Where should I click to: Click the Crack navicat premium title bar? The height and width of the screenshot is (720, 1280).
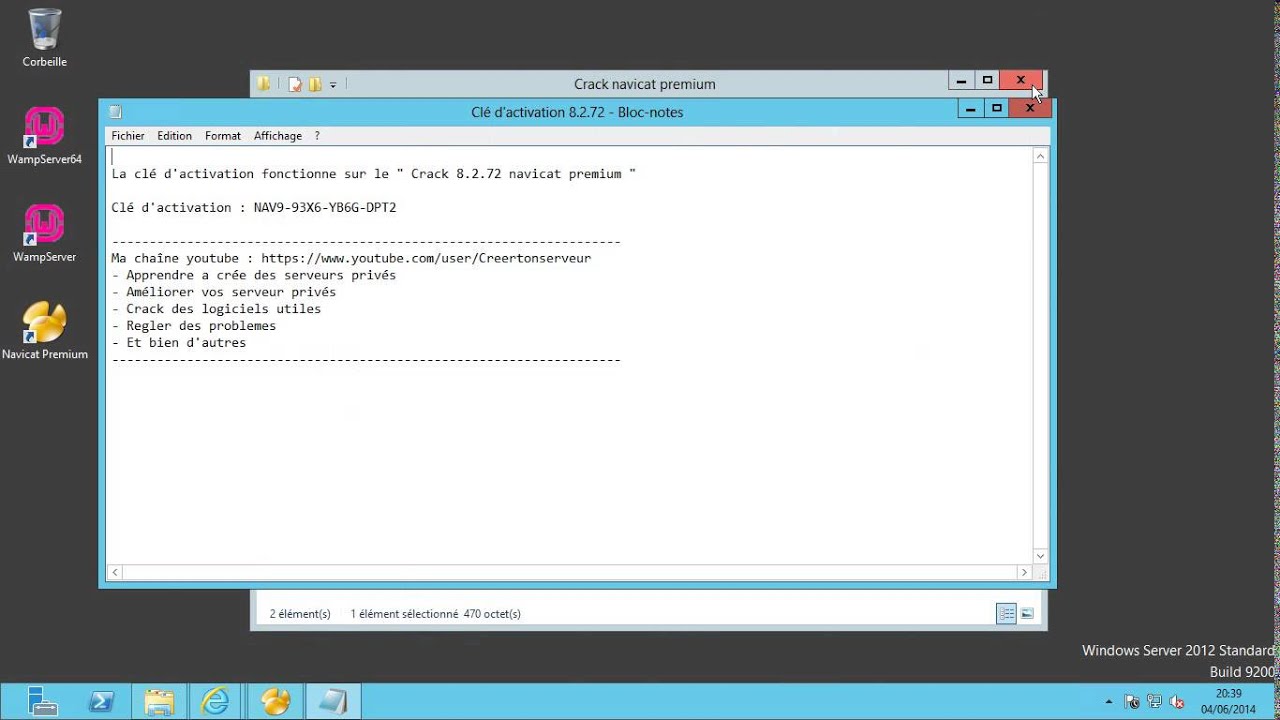(x=645, y=84)
